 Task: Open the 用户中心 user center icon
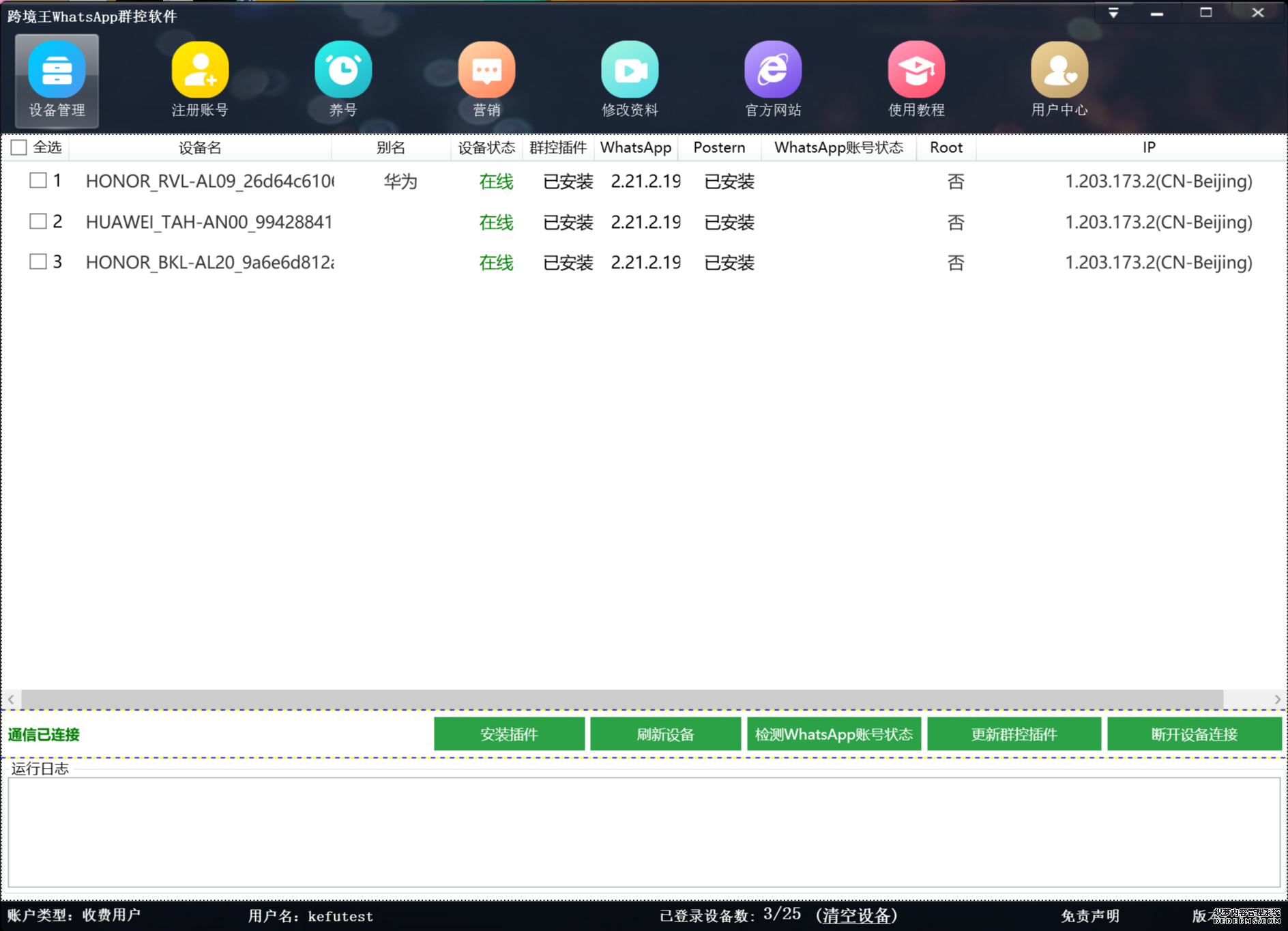pyautogui.click(x=1059, y=81)
